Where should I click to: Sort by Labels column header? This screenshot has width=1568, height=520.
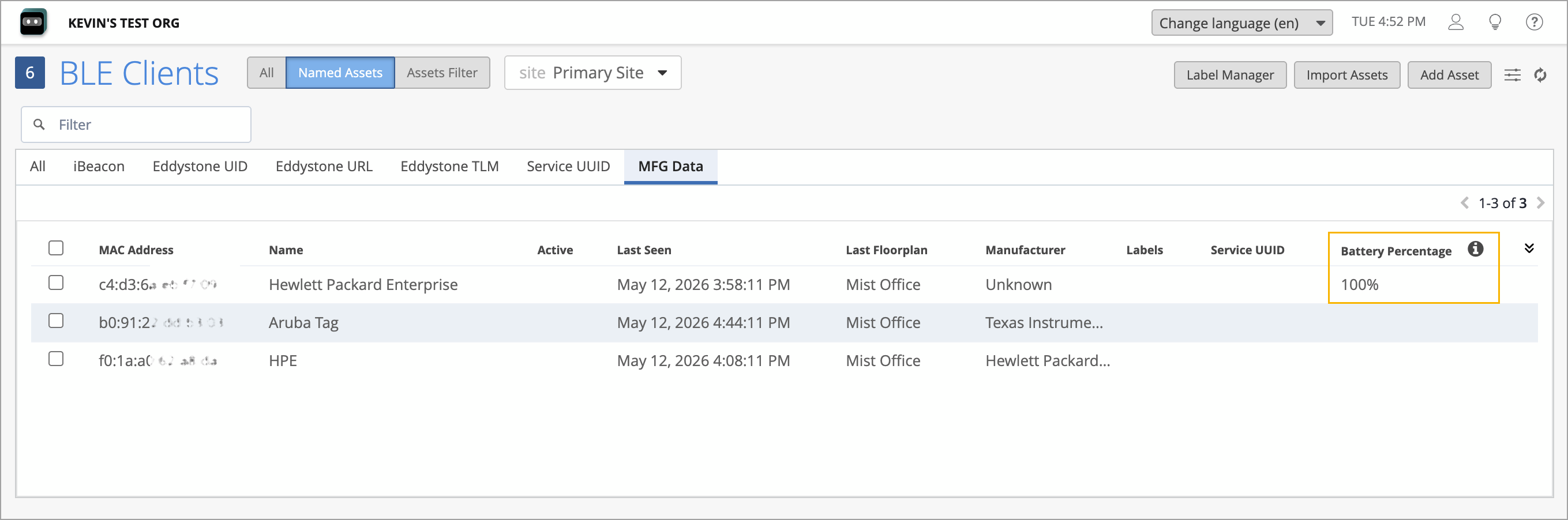(x=1144, y=250)
